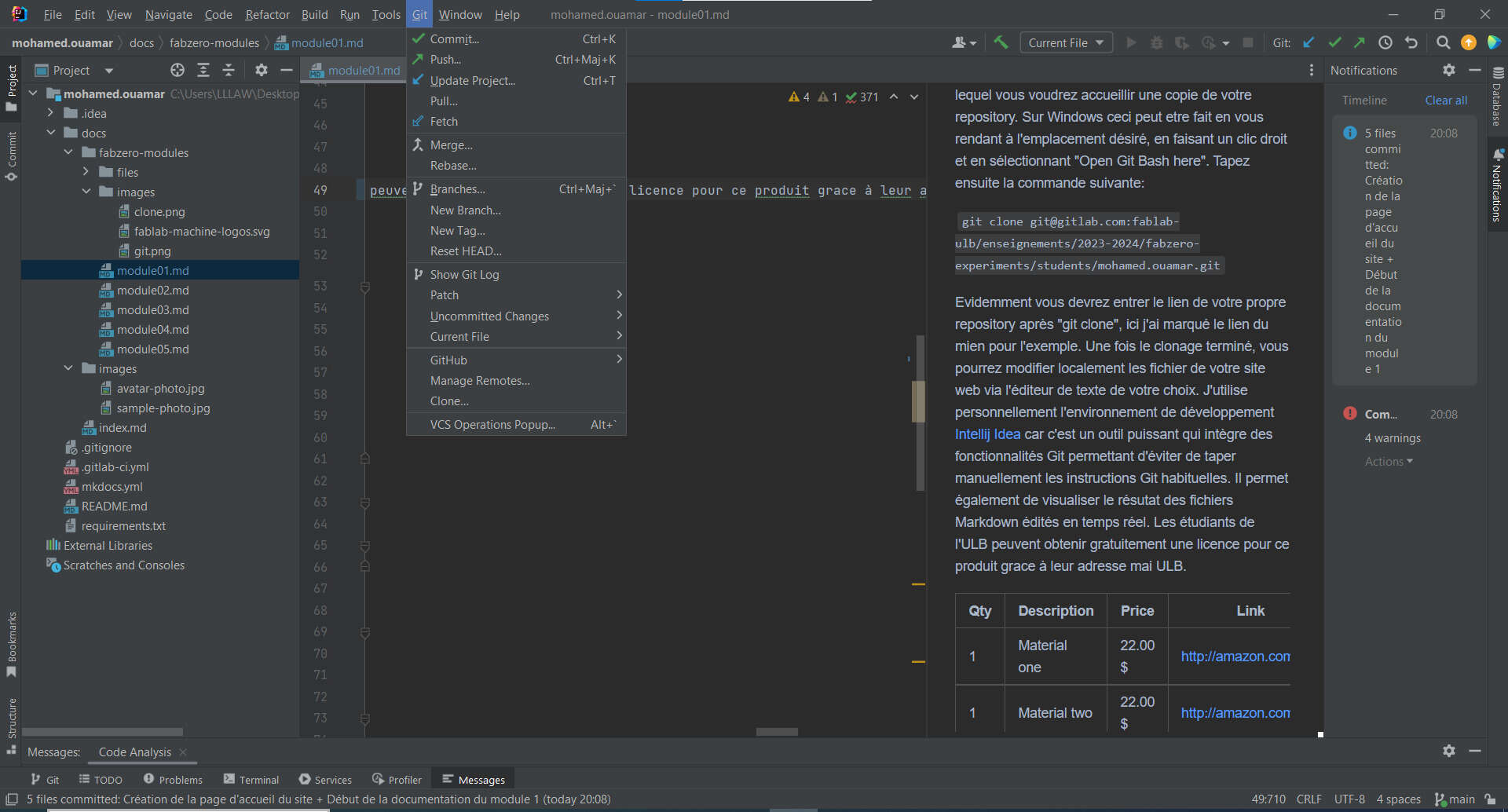Click Expand All icon in Project panel
Image resolution: width=1508 pixels, height=812 pixels.
[x=203, y=70]
